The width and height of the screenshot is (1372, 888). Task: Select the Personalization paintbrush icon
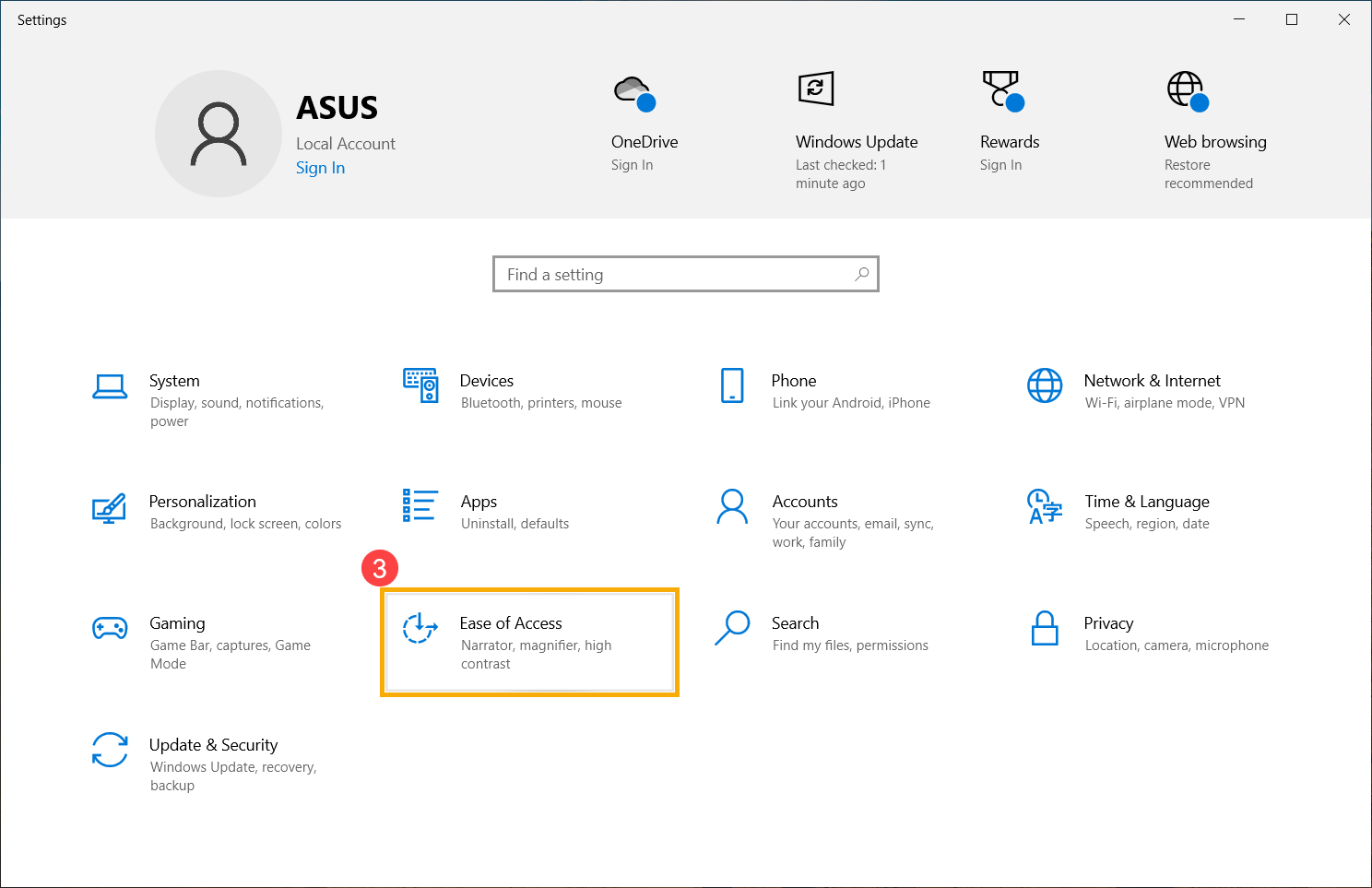coord(109,508)
